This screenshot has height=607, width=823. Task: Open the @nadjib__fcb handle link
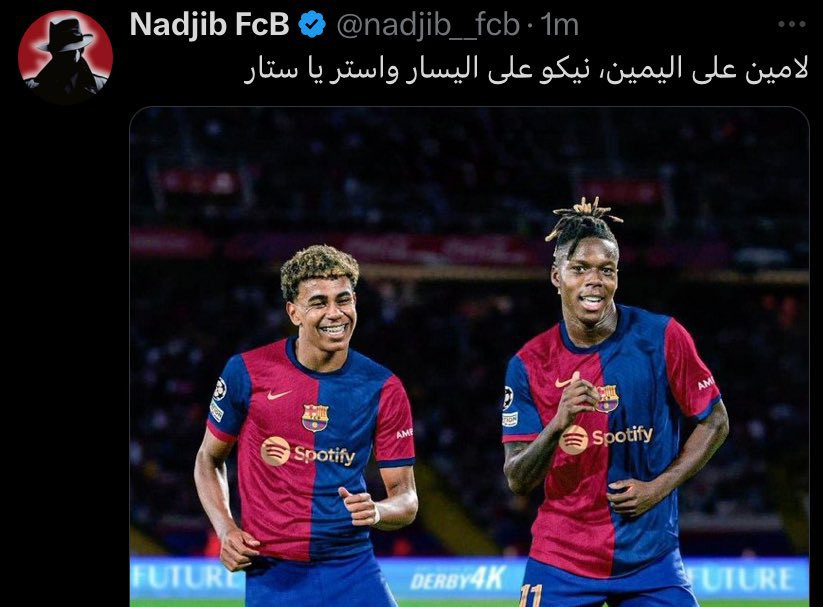[x=428, y=25]
